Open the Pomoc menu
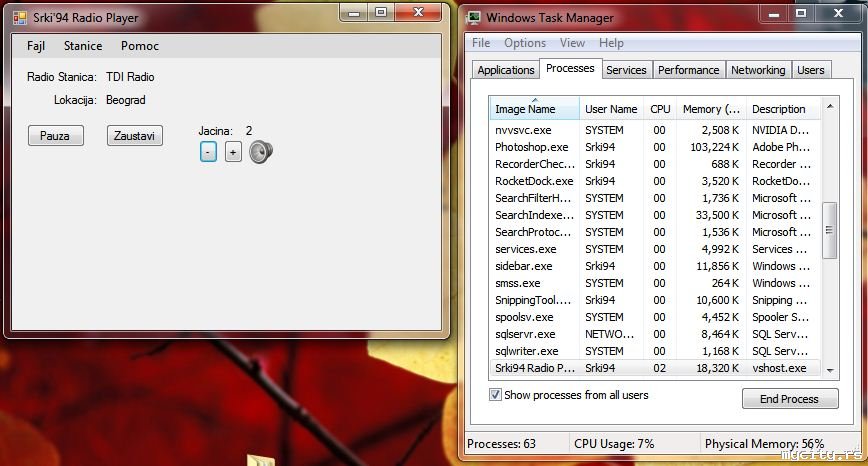Screen dimensions: 868x466 140,46
